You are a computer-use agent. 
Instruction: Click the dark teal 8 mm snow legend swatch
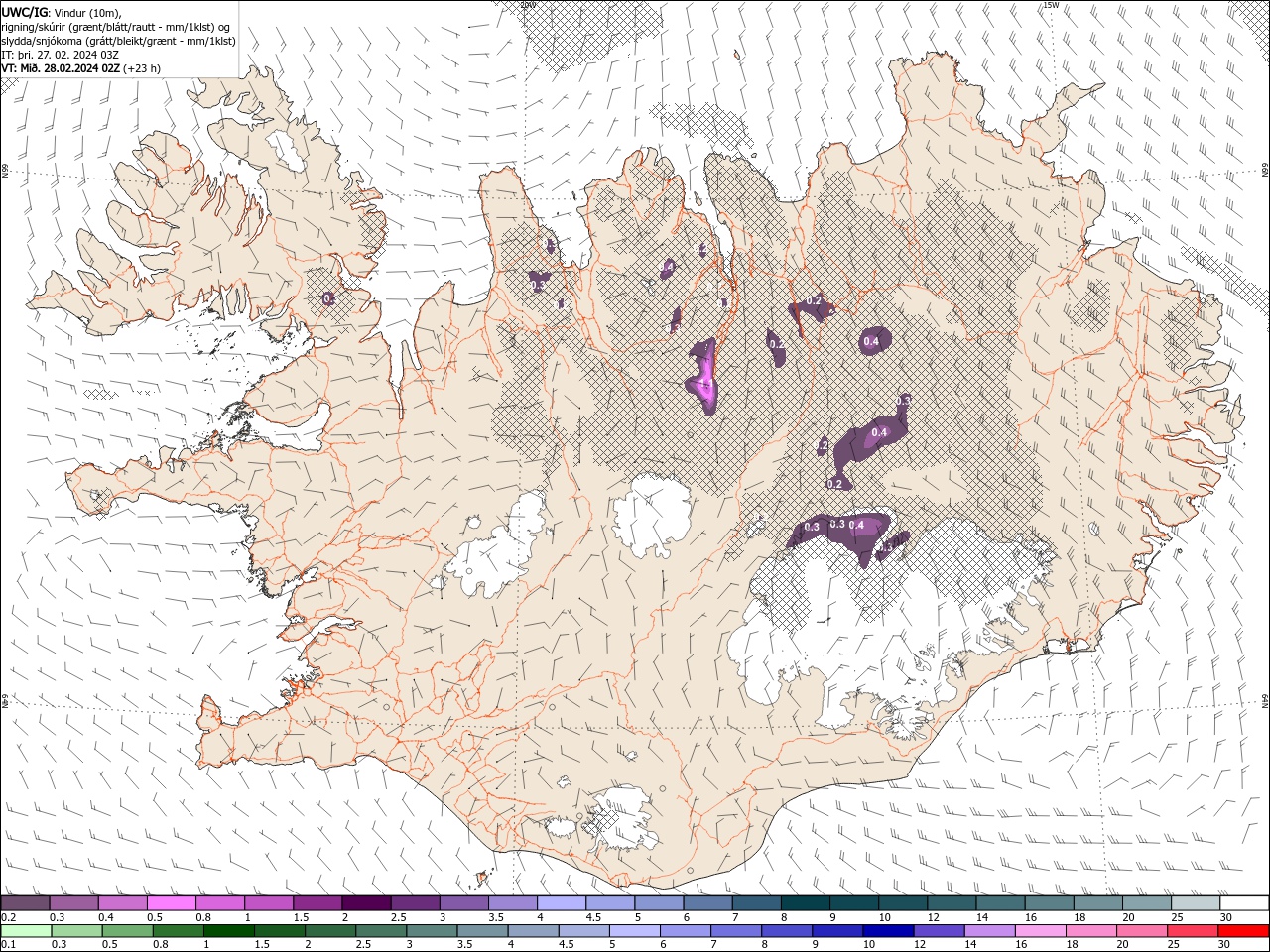(x=806, y=903)
